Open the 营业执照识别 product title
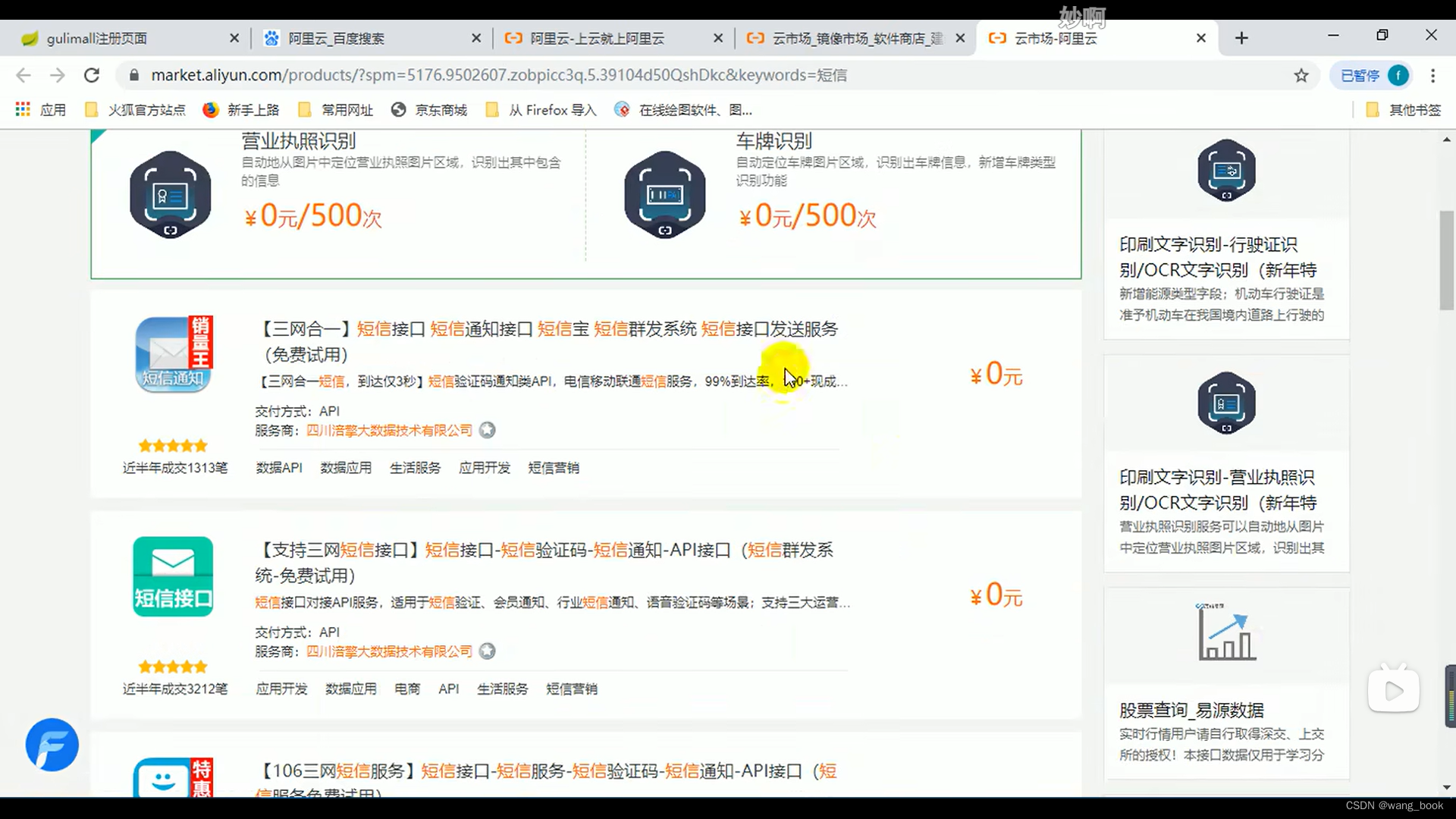1456x819 pixels. (298, 140)
